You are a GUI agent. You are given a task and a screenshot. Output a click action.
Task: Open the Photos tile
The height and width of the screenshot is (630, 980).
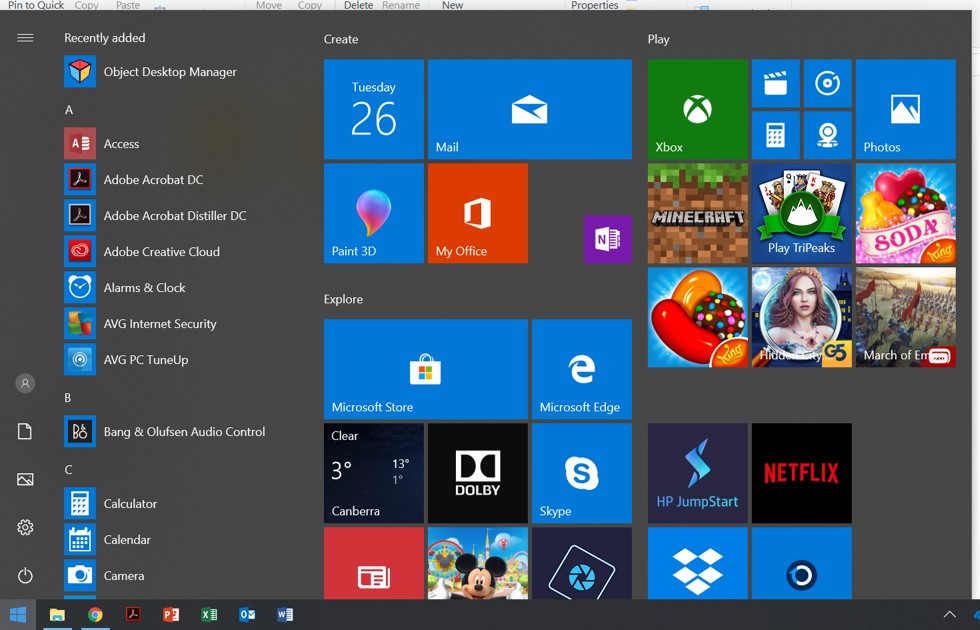[906, 109]
